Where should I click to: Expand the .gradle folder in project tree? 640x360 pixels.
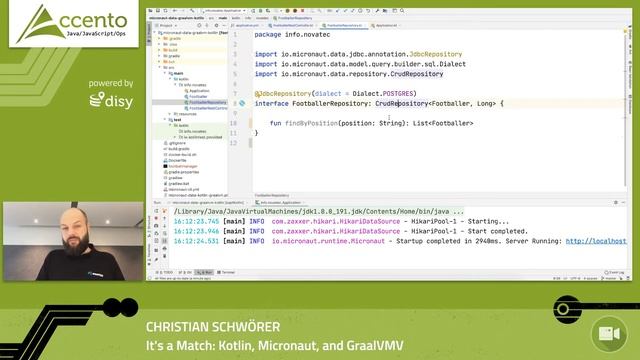click(x=160, y=38)
